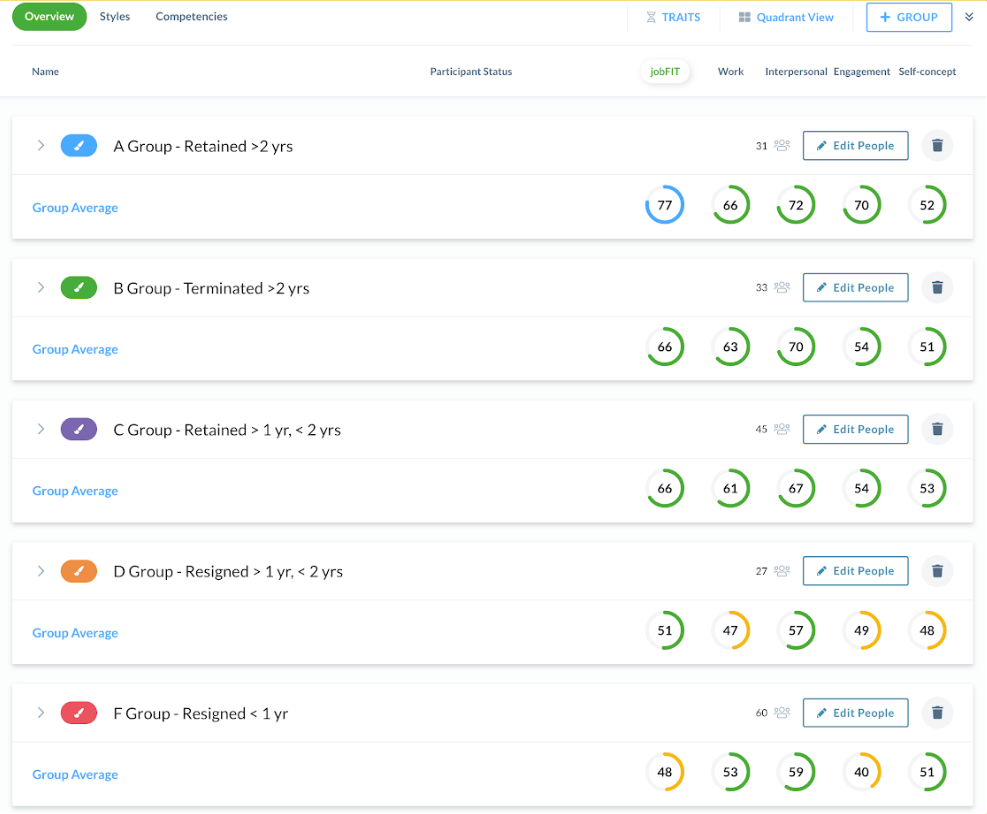Delete F Group using trash icon

click(x=937, y=713)
